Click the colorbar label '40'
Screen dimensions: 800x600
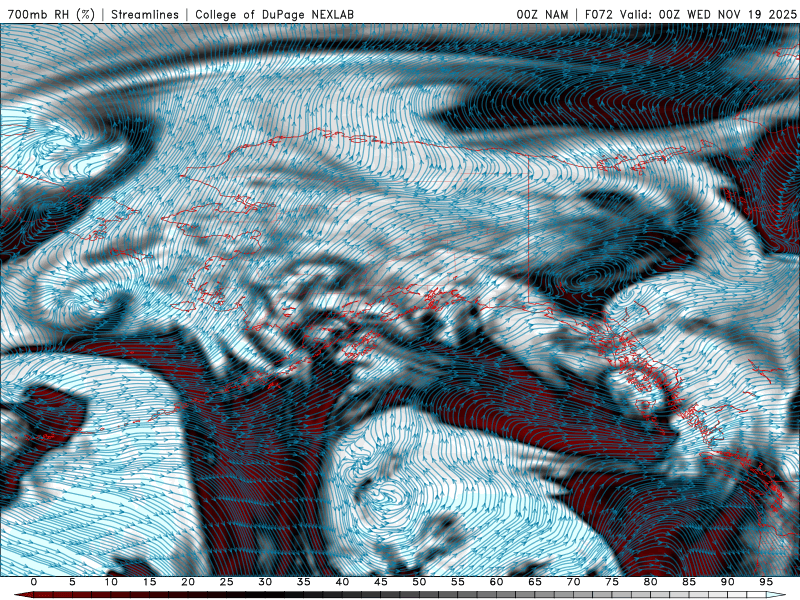[342, 582]
